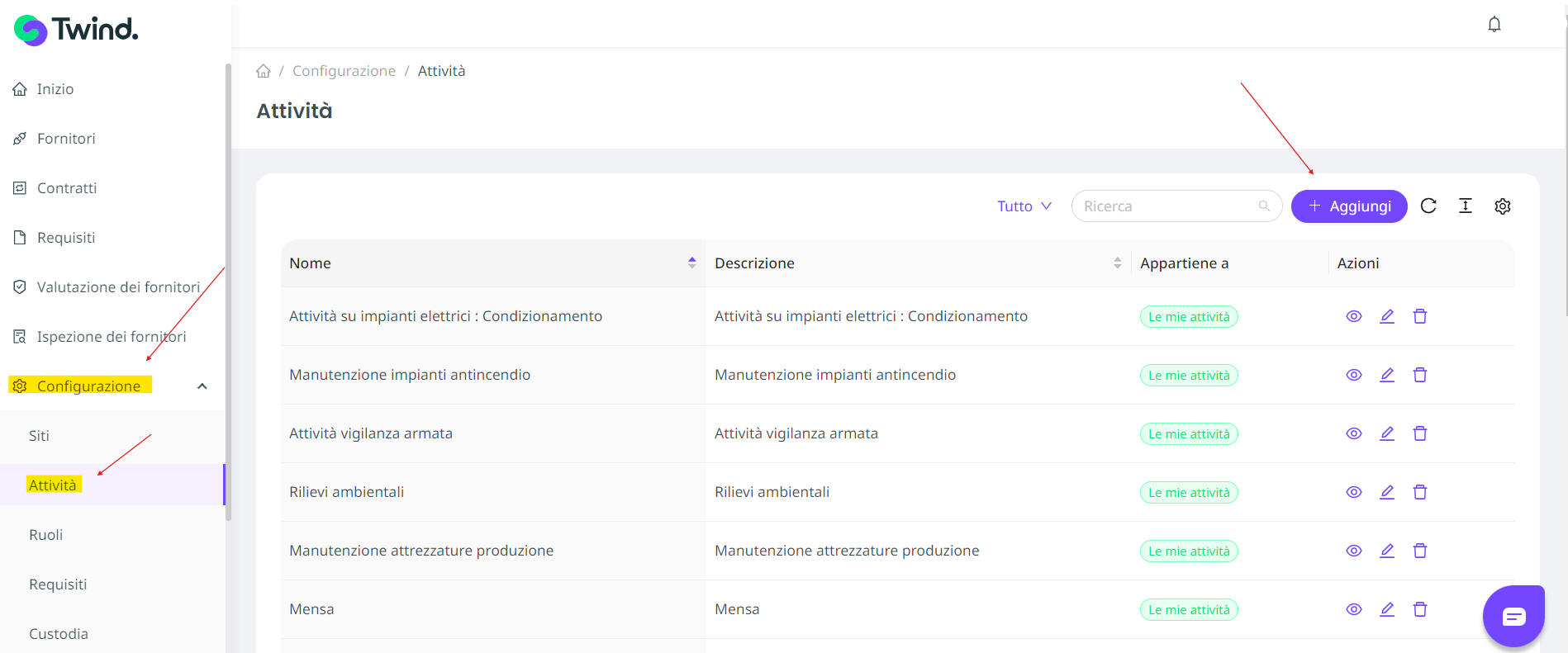Open the table column settings gear

[x=1503, y=206]
